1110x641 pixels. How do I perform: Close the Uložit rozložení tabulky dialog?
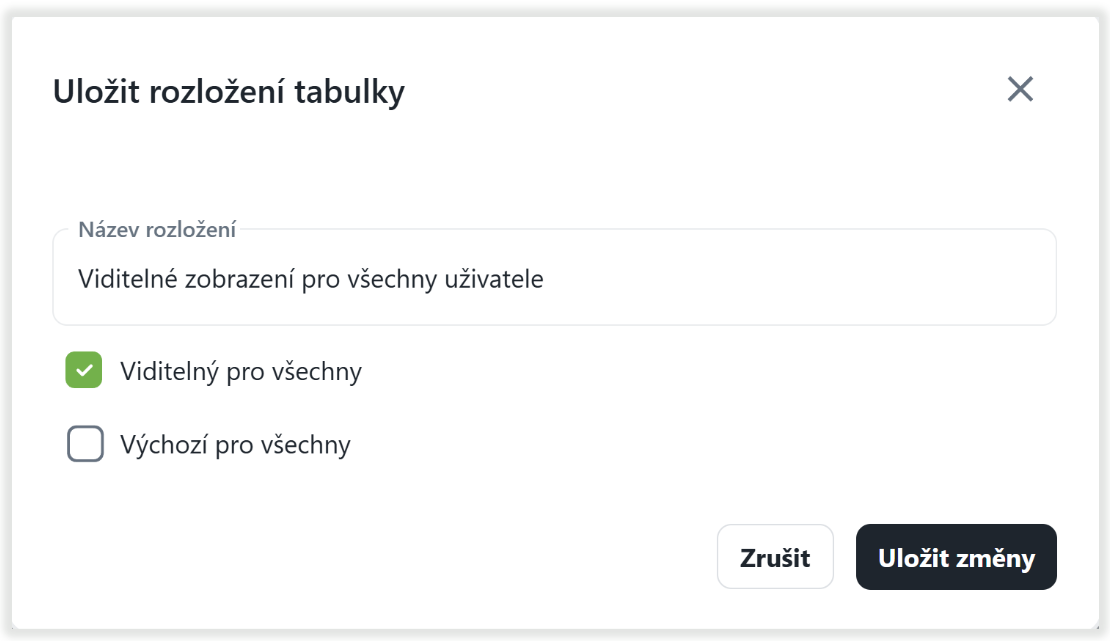(x=1020, y=89)
